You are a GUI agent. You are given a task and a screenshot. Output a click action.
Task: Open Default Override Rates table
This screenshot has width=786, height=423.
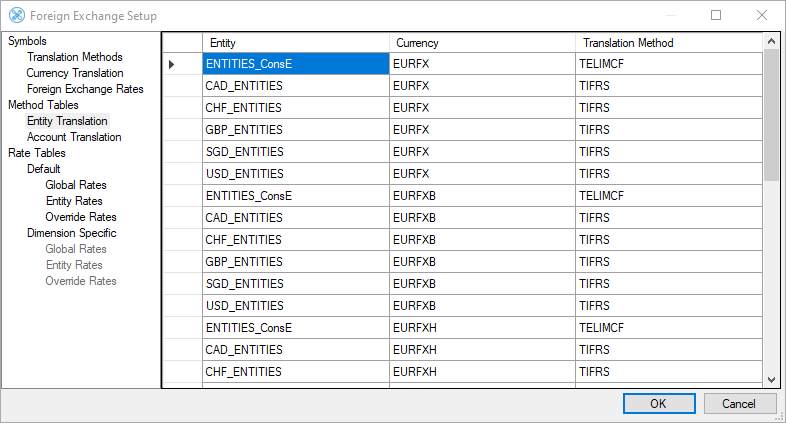81,217
